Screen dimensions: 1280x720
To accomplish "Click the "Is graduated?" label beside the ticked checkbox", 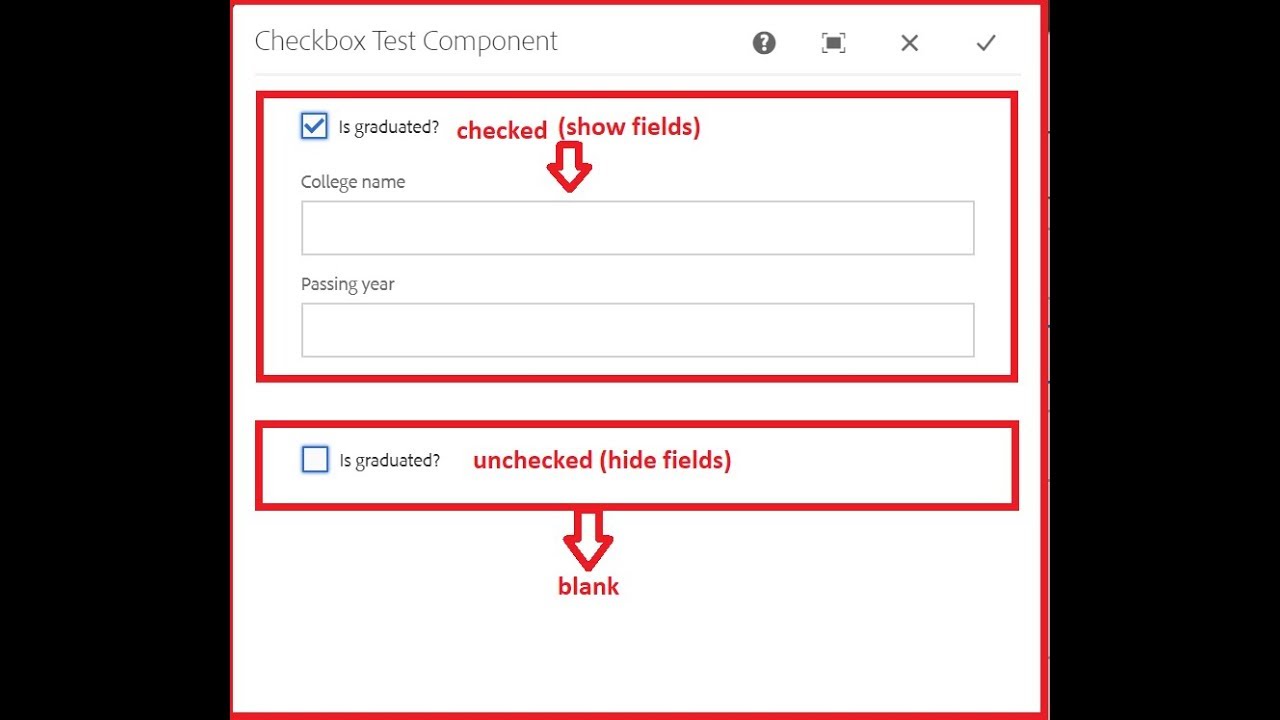I will [388, 127].
